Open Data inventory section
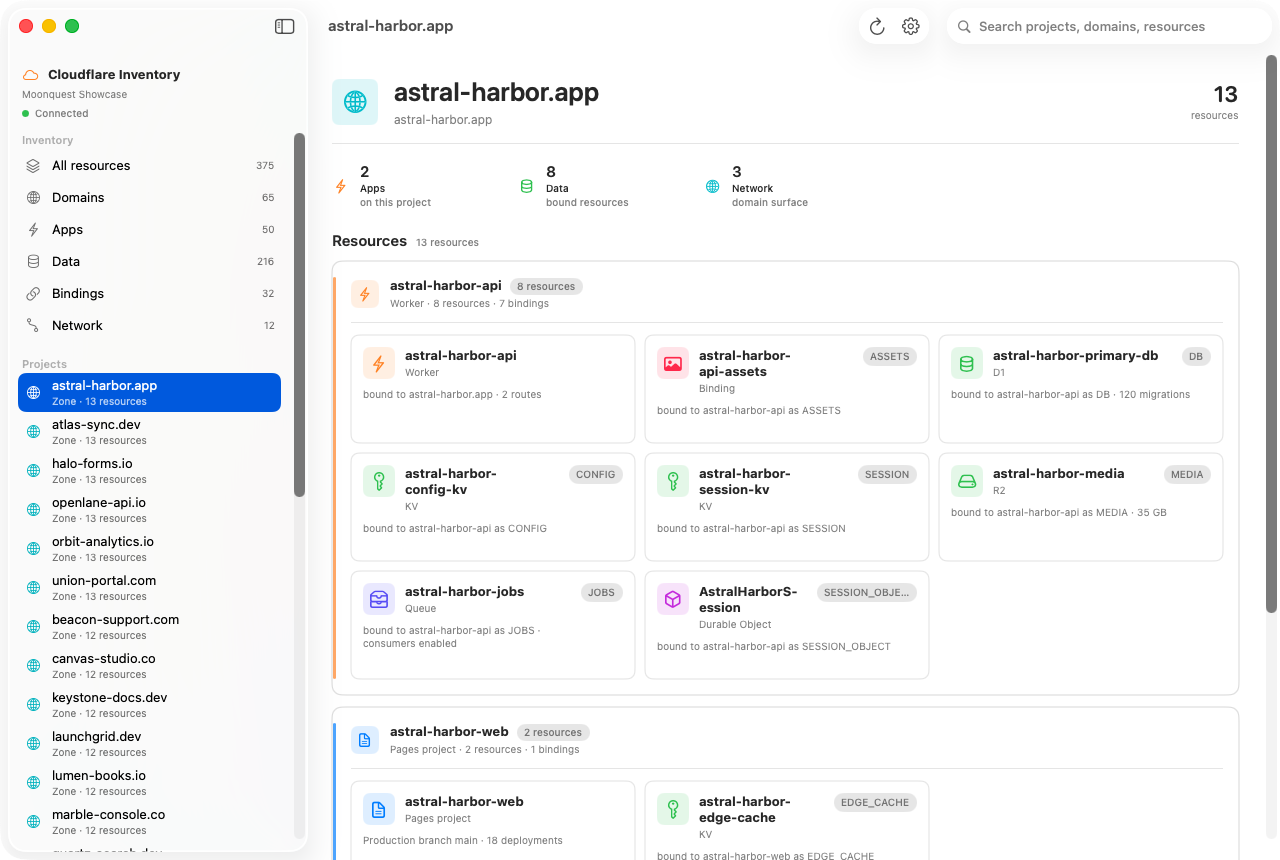The width and height of the screenshot is (1280, 860). (x=150, y=262)
